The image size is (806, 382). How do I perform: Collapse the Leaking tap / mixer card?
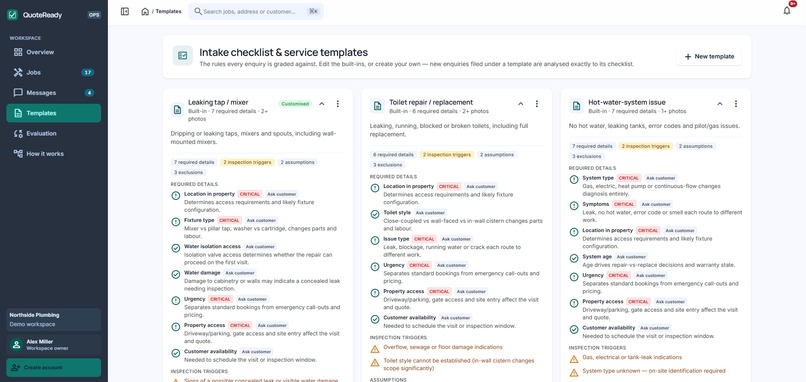coord(322,104)
